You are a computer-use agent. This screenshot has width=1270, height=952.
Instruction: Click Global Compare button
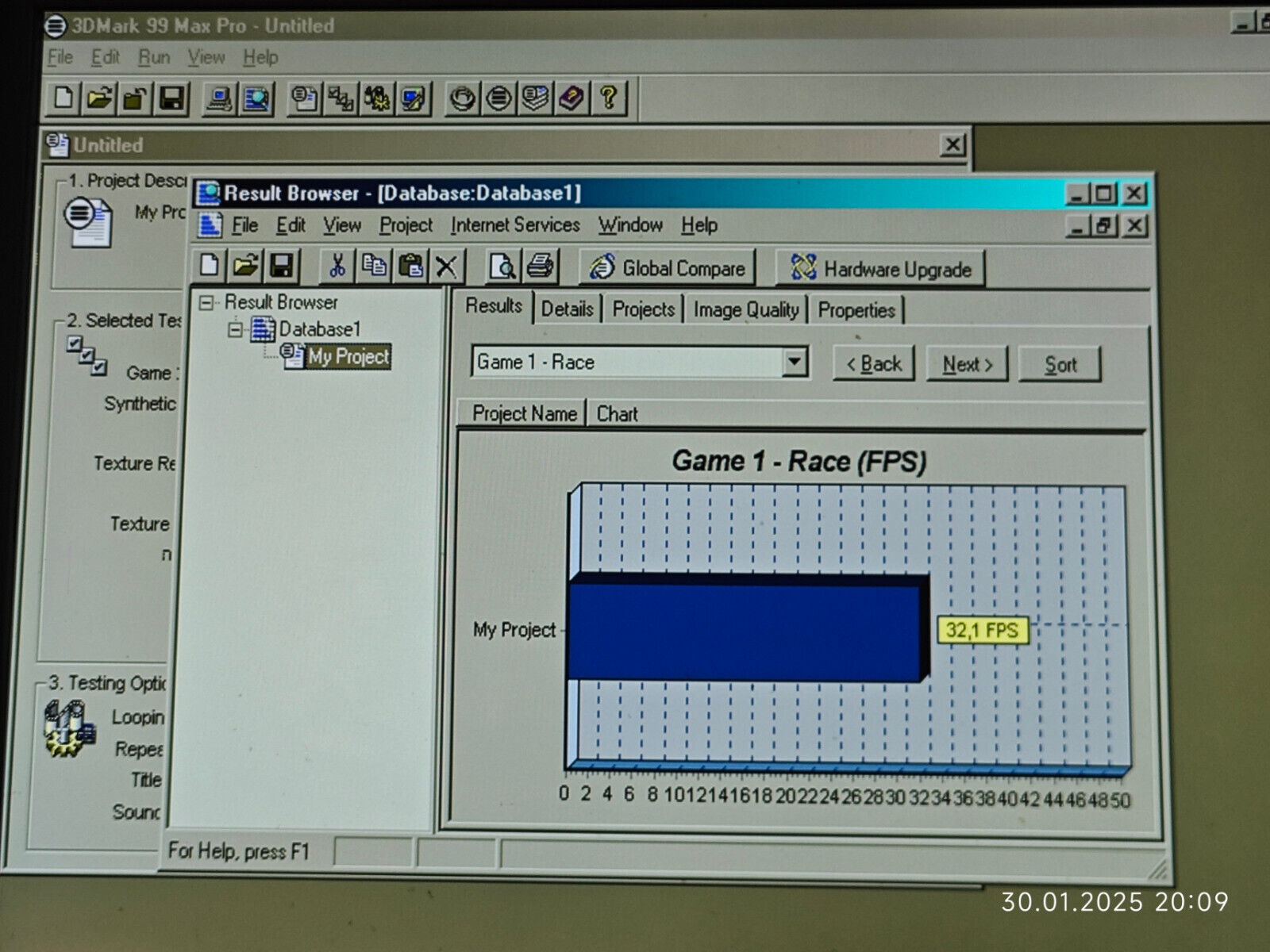point(667,268)
